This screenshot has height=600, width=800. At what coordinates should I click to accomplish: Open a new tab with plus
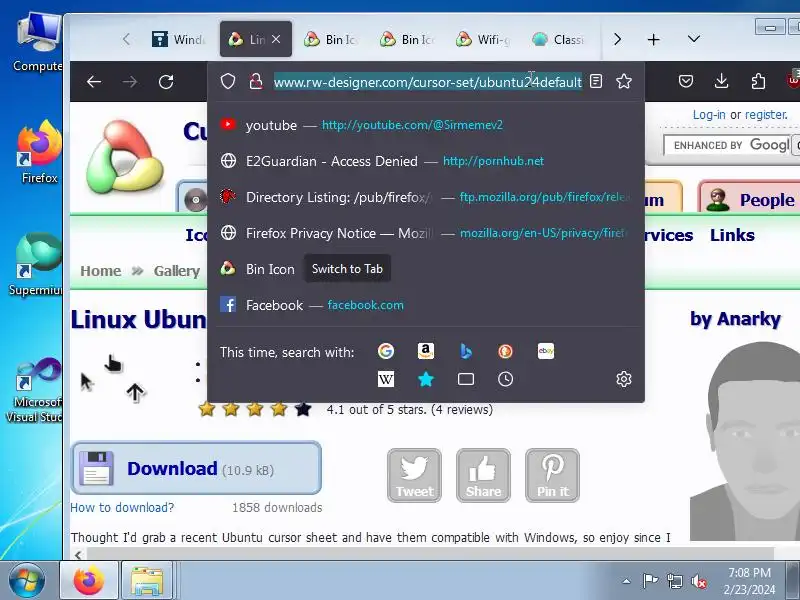654,39
